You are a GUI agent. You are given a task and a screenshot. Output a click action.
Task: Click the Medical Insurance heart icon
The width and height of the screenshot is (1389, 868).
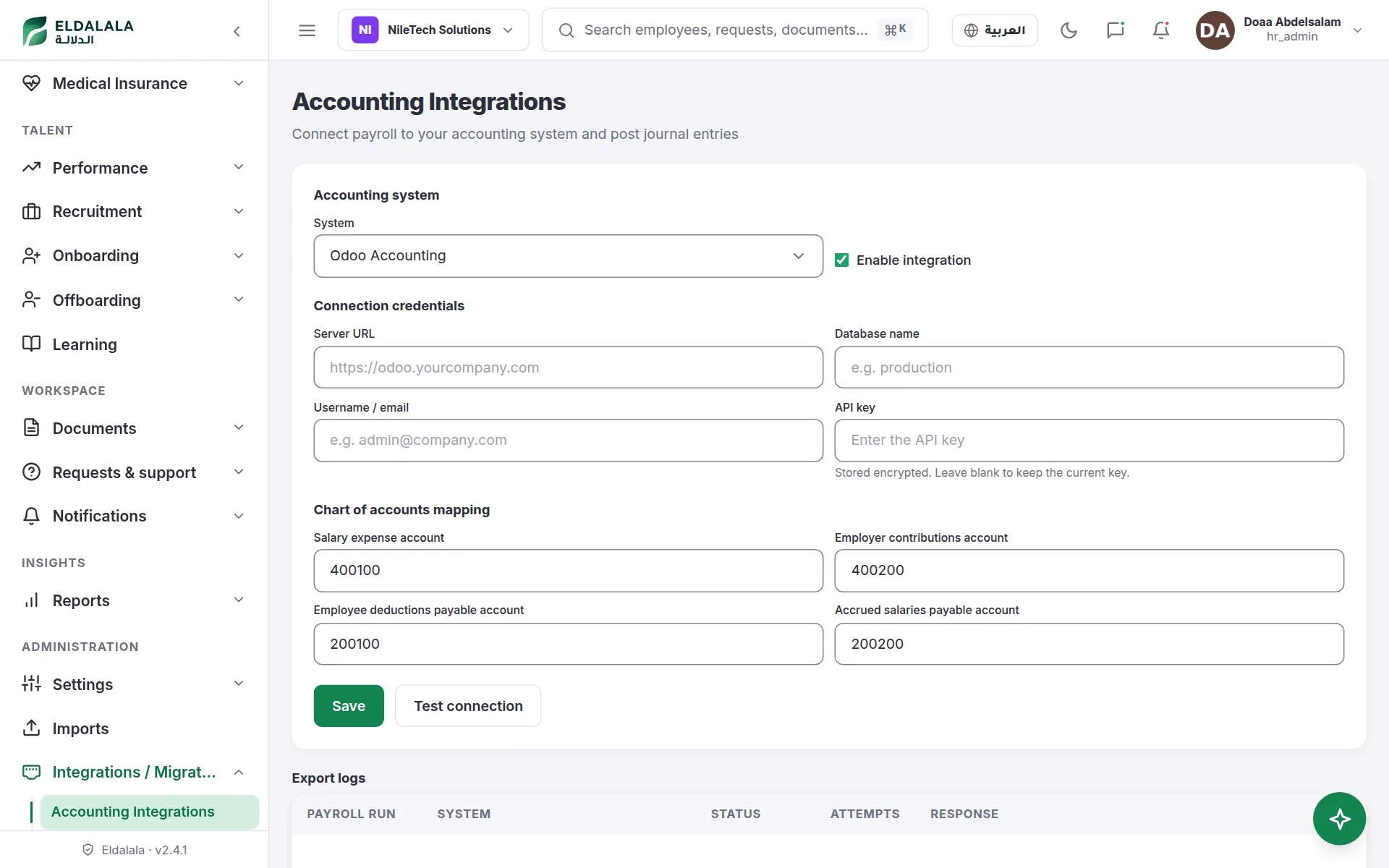point(31,83)
